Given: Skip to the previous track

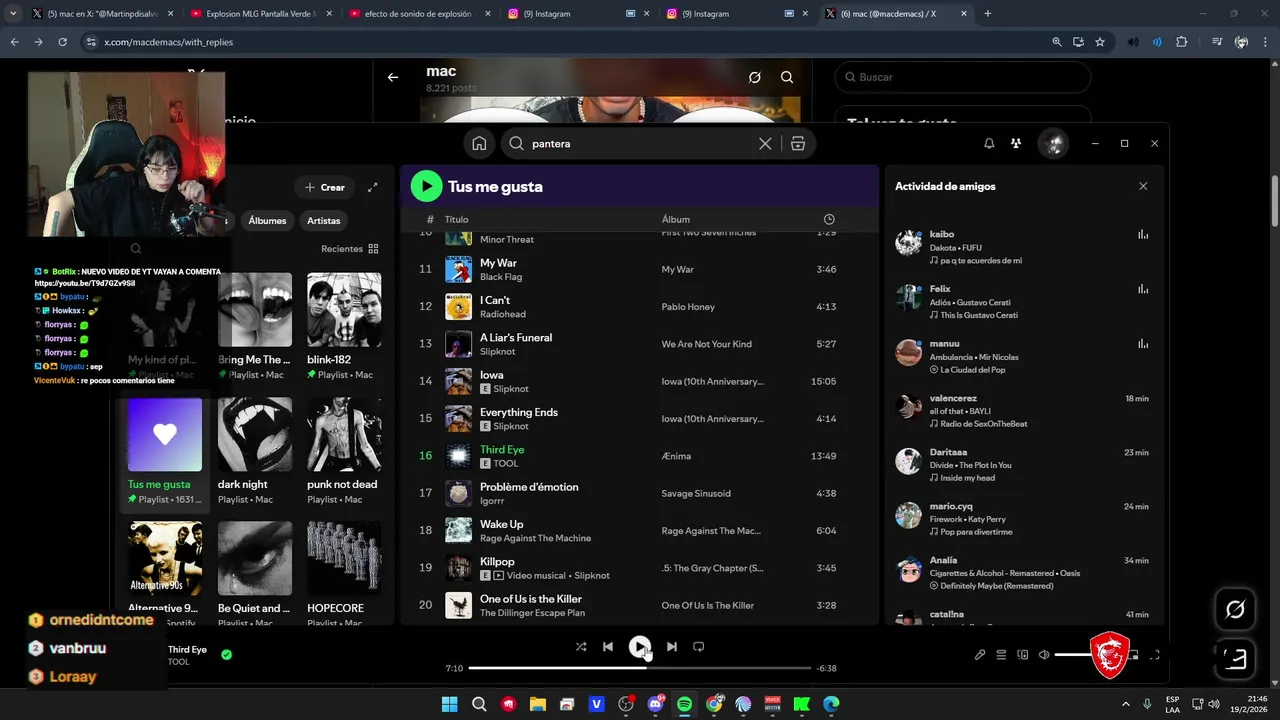Looking at the screenshot, I should (x=607, y=647).
